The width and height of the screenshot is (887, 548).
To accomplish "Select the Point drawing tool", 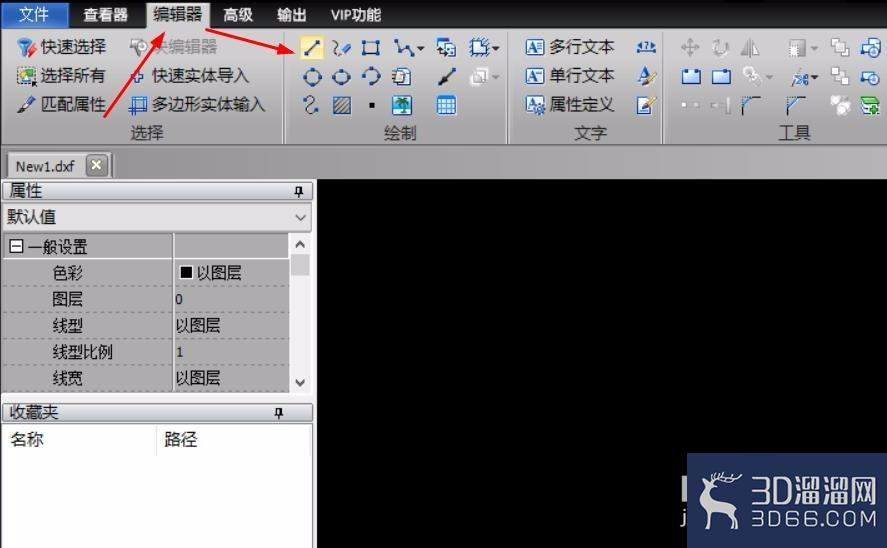I will coord(372,105).
